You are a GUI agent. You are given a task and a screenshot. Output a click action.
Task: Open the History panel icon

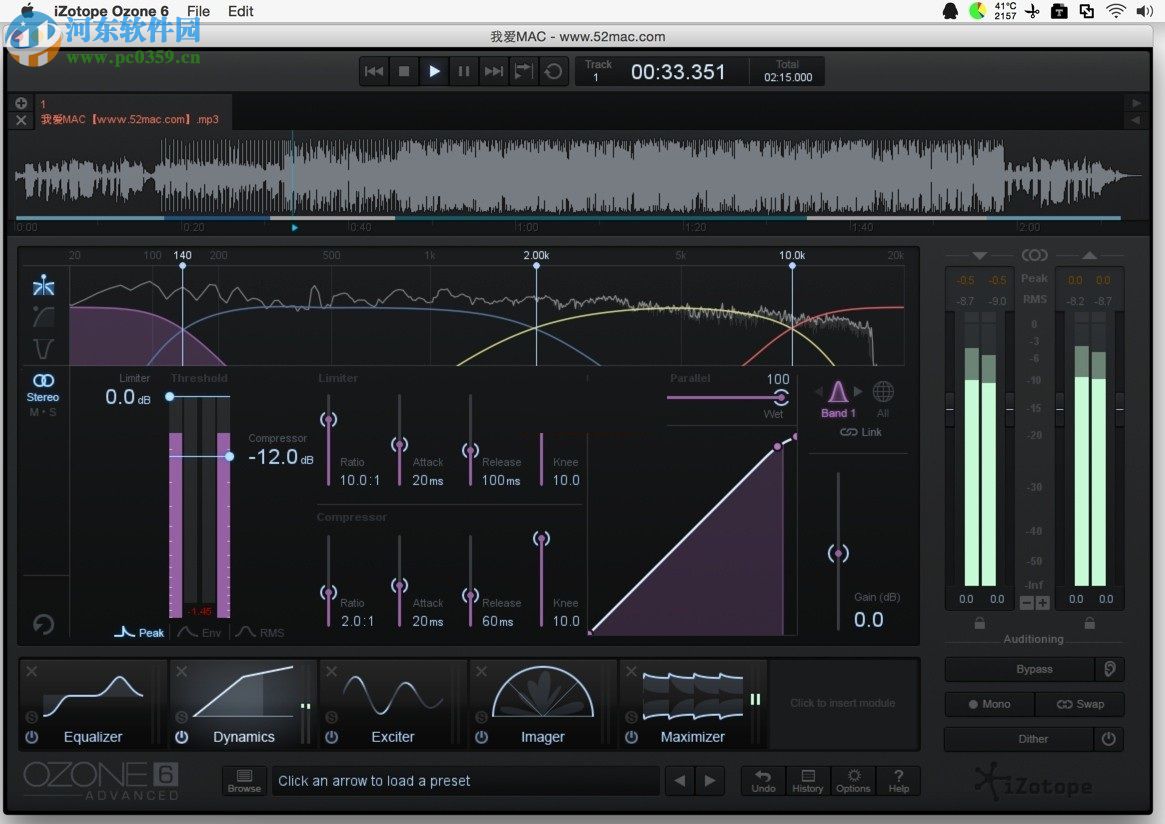(x=807, y=780)
